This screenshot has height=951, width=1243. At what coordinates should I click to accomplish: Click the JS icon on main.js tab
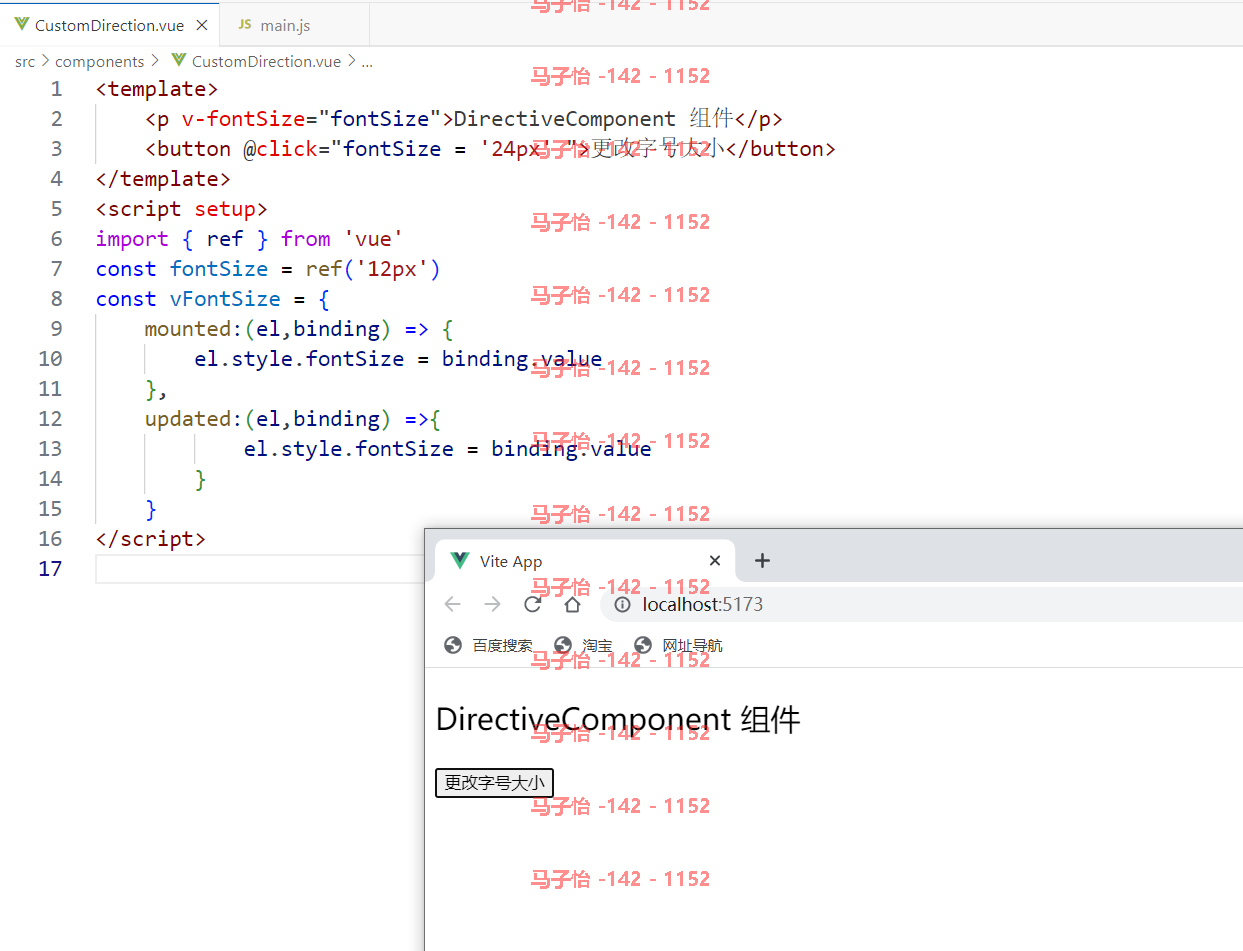[x=245, y=25]
